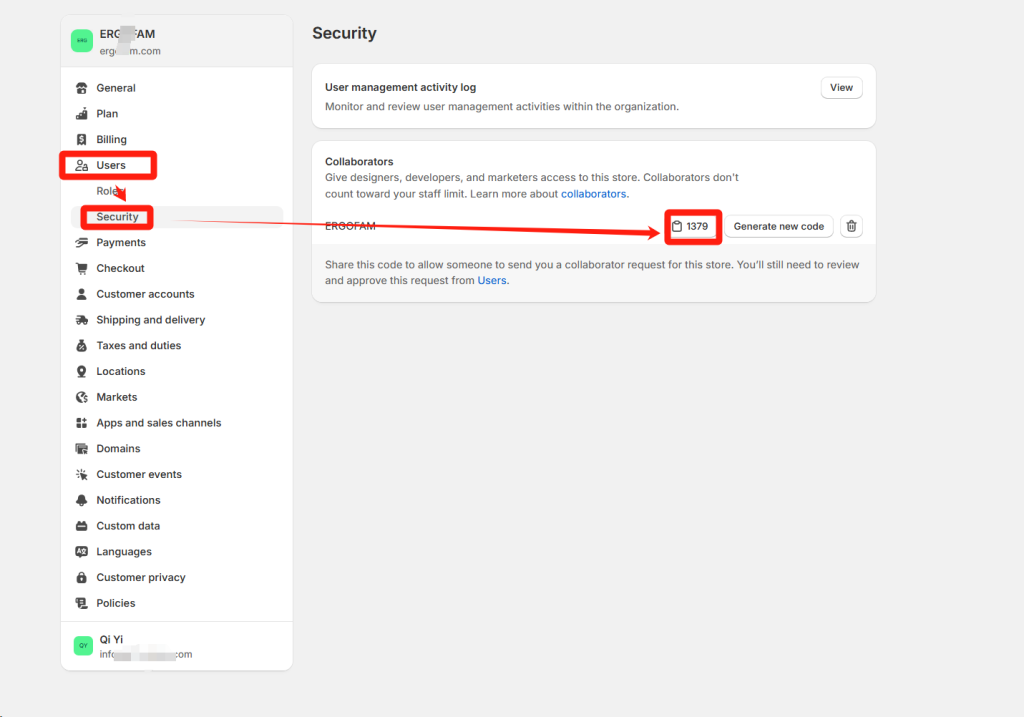Open Apps and sales channels settings

point(158,423)
